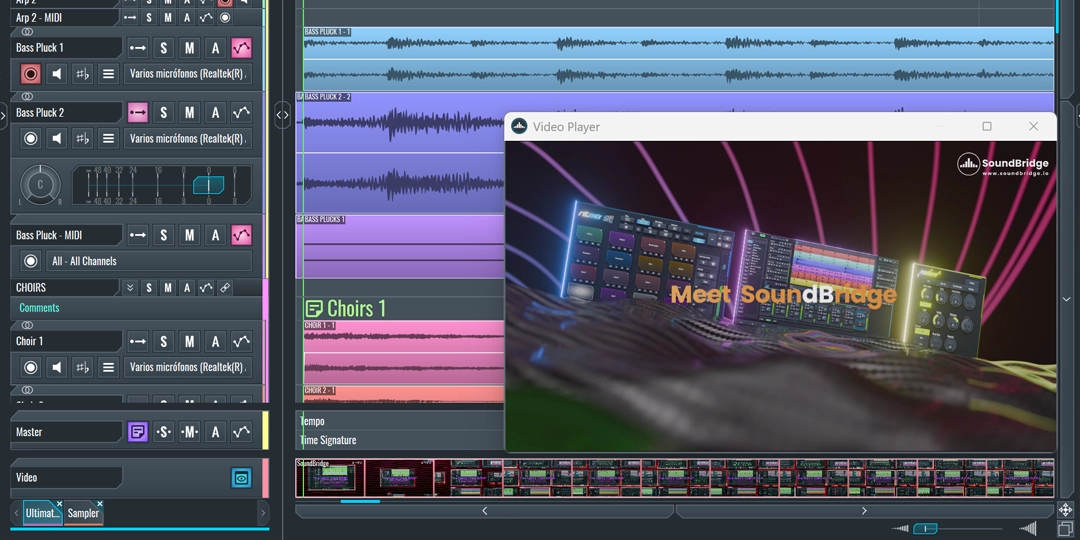Open the input device dropdown of Bass Pluck 1
This screenshot has width=1080, height=540.
pyautogui.click(x=187, y=74)
